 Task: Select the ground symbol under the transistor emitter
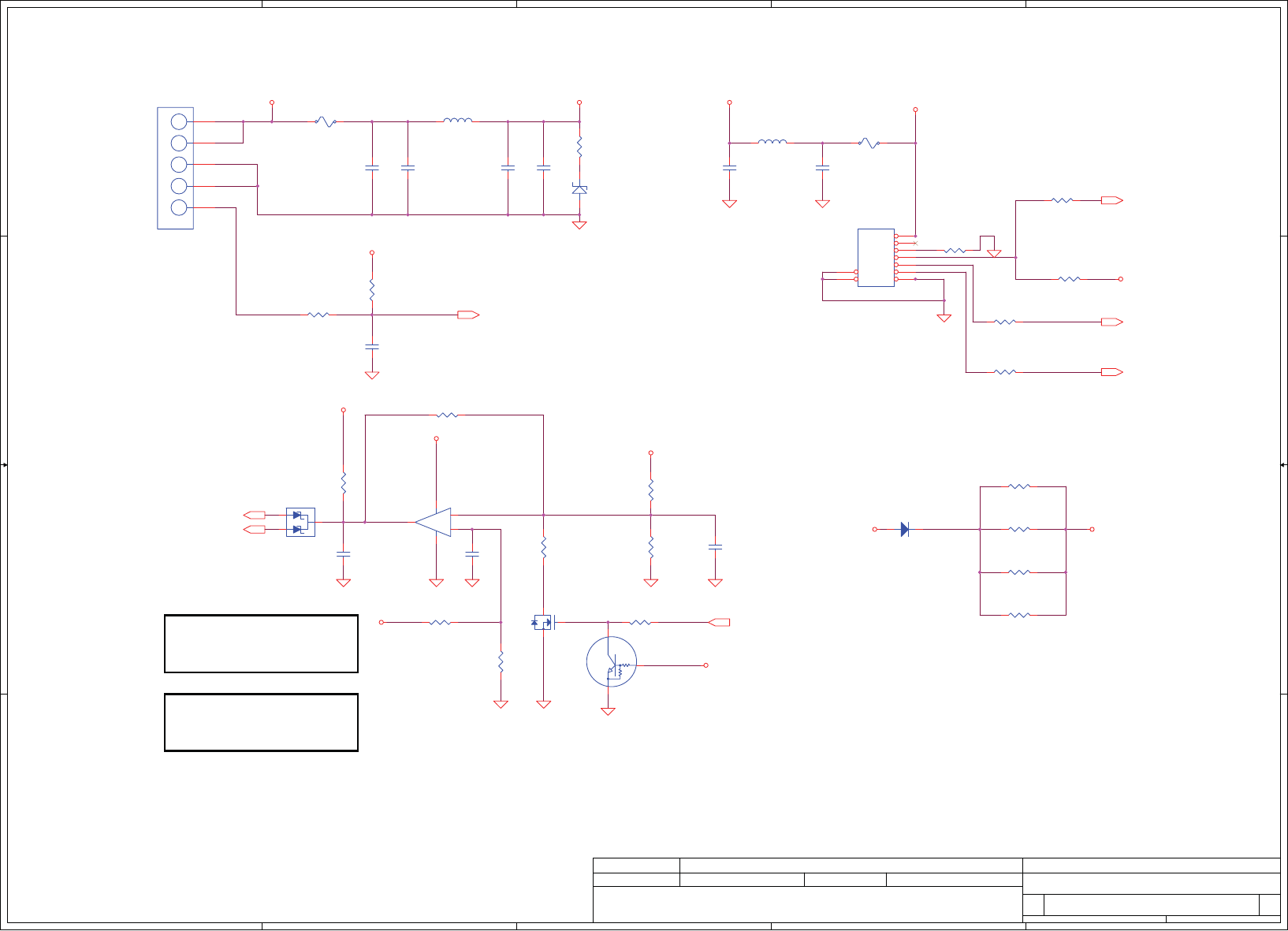[x=608, y=711]
